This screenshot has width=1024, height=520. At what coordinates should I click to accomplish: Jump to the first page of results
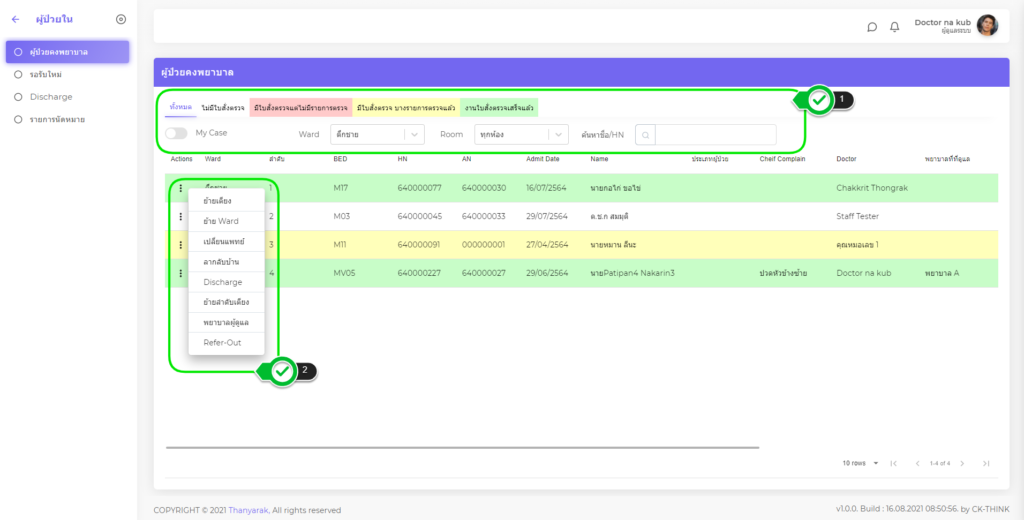point(893,463)
